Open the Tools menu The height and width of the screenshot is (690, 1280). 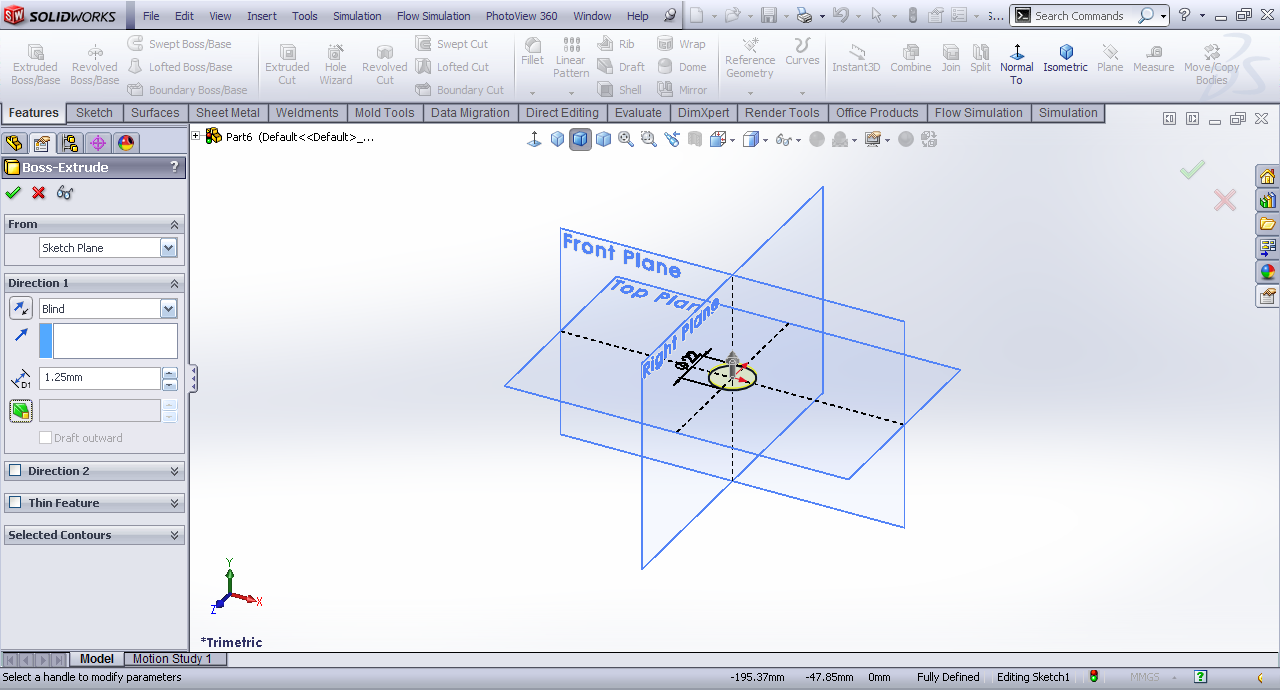(x=305, y=16)
